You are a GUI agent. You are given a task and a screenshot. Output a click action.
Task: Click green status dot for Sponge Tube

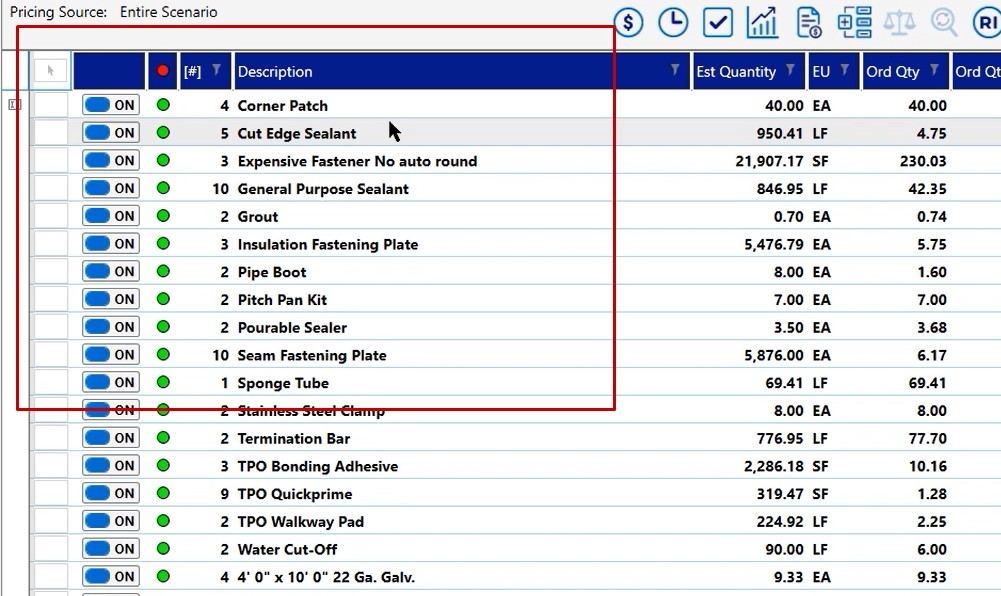tap(163, 382)
